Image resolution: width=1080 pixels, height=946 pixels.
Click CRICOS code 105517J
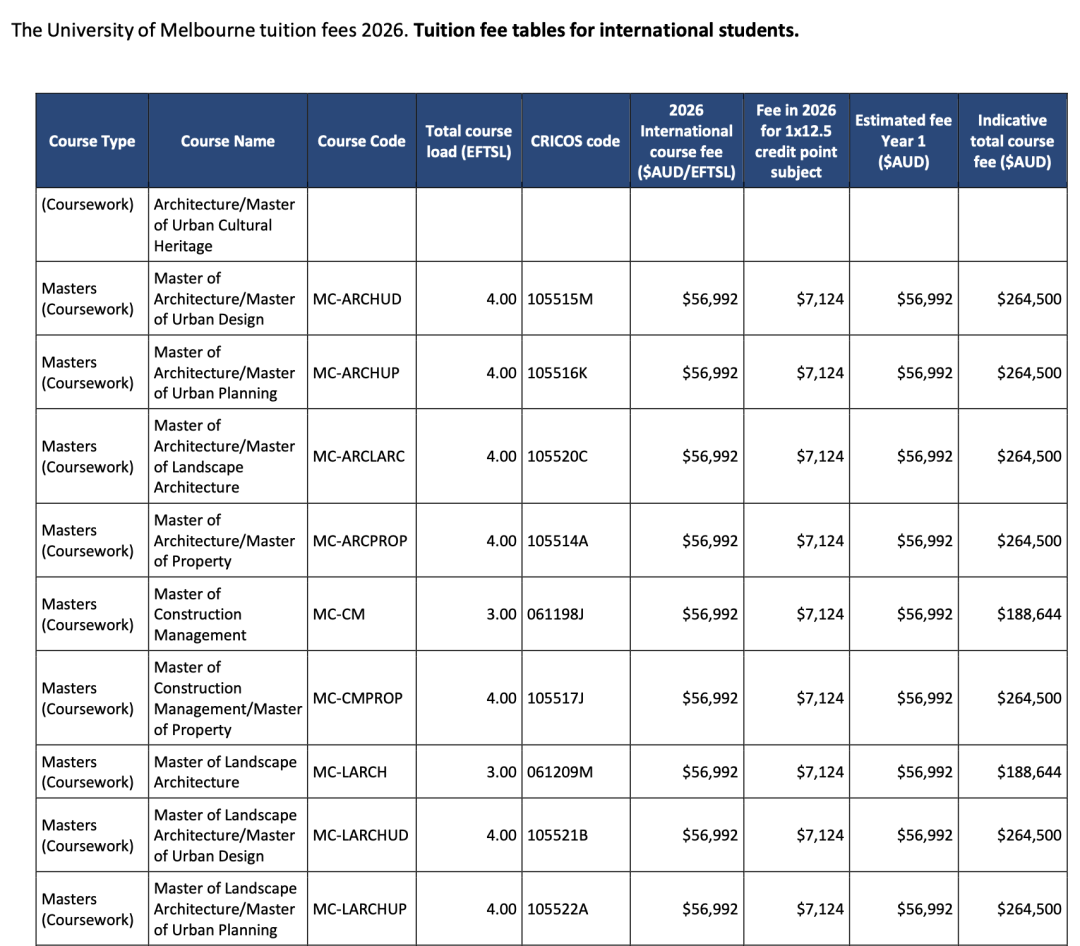tap(555, 698)
